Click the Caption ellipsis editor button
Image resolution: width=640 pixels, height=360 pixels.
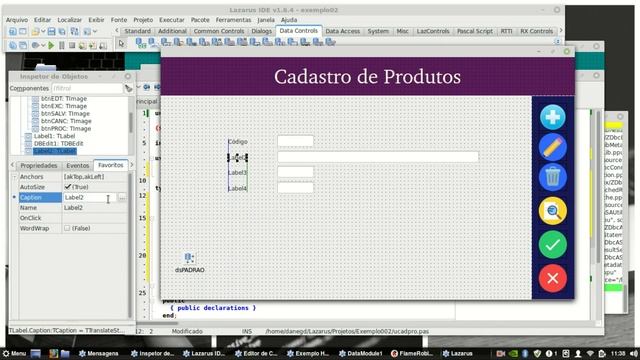click(122, 198)
